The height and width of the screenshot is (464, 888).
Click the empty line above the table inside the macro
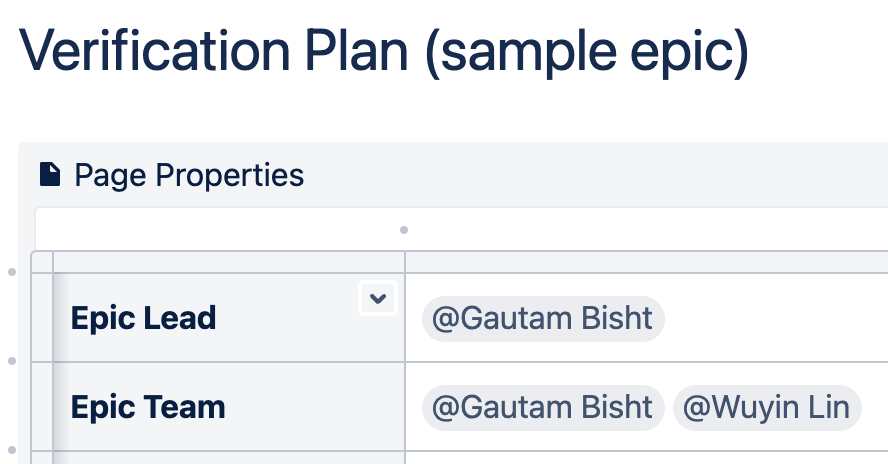462,229
